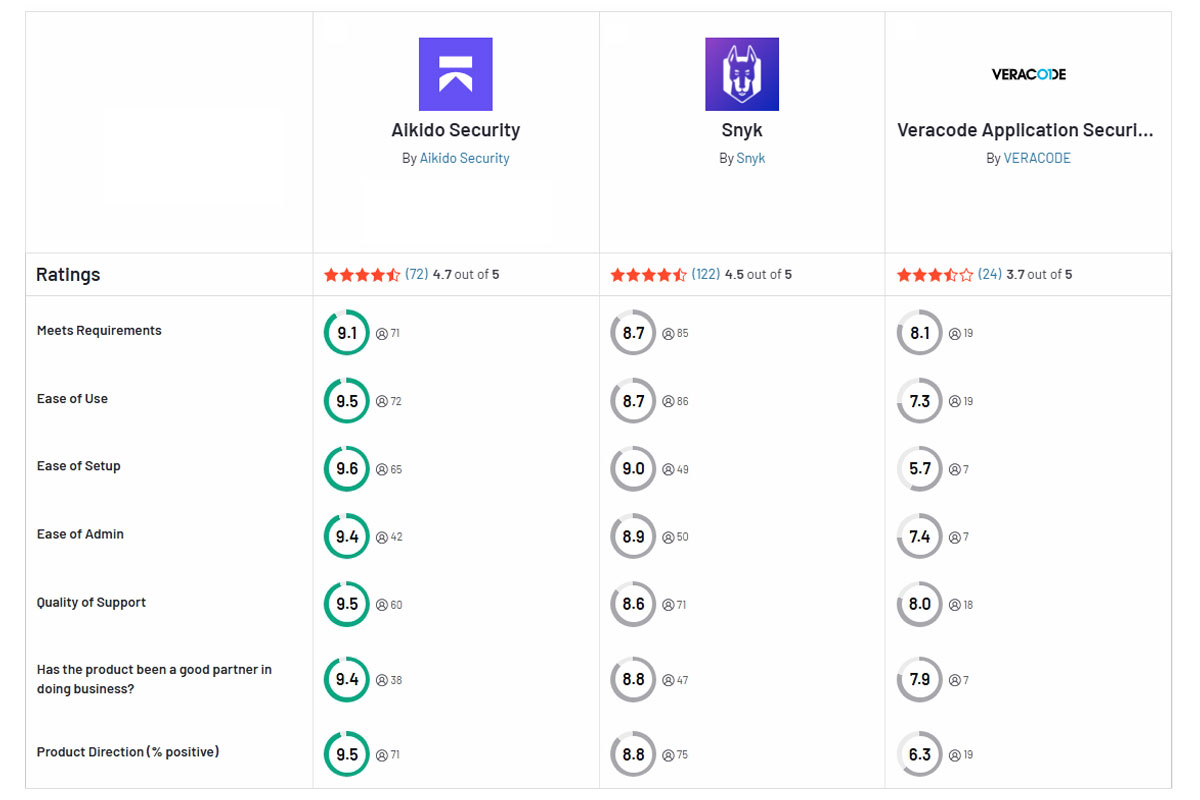
Task: Click Veracode's 5.7 Ease of Setup score circle
Action: tap(920, 469)
